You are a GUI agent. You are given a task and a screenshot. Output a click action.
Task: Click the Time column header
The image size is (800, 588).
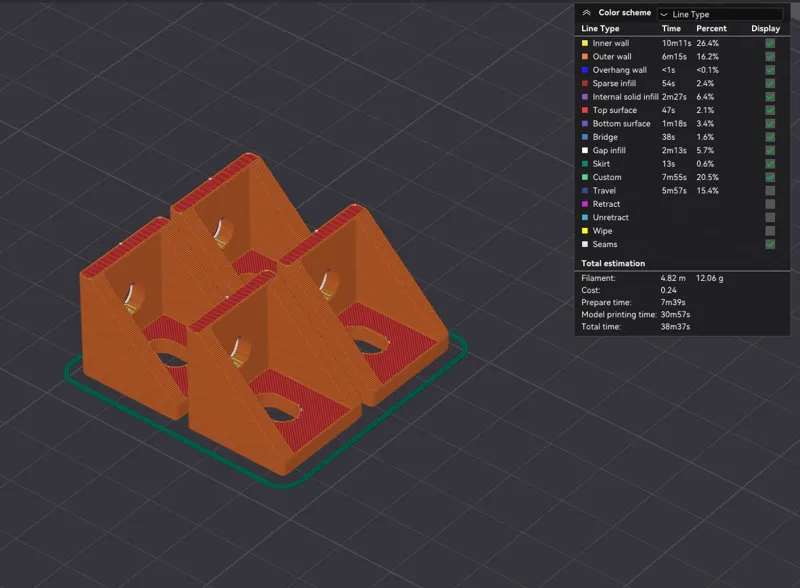[x=671, y=29]
